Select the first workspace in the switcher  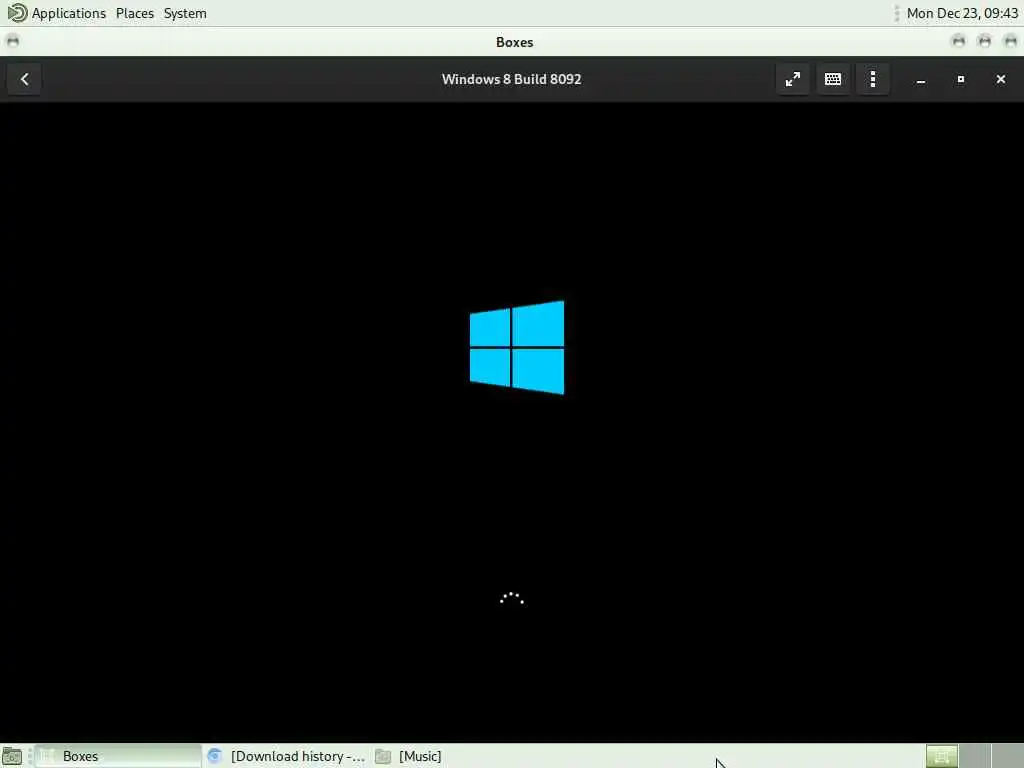coord(942,756)
